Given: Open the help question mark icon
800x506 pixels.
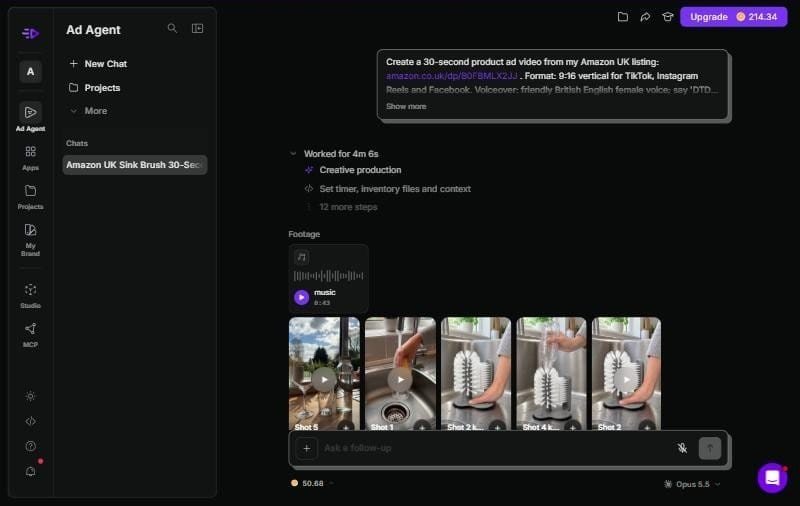Looking at the screenshot, I should [x=30, y=446].
